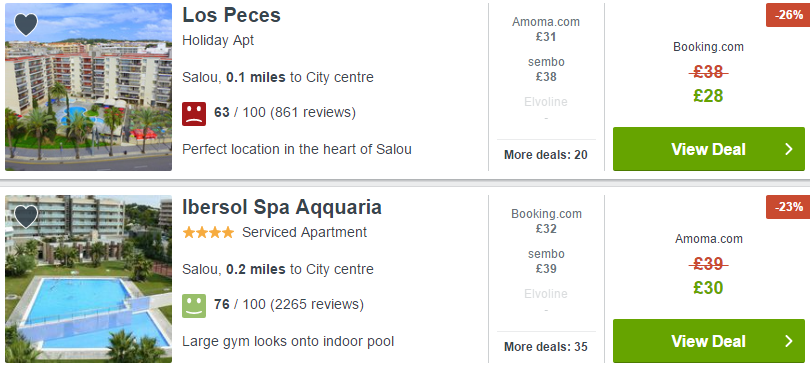Image resolution: width=810 pixels, height=365 pixels.
Task: Select Booking.com £32 deal for Ibersol
Action: (x=546, y=221)
